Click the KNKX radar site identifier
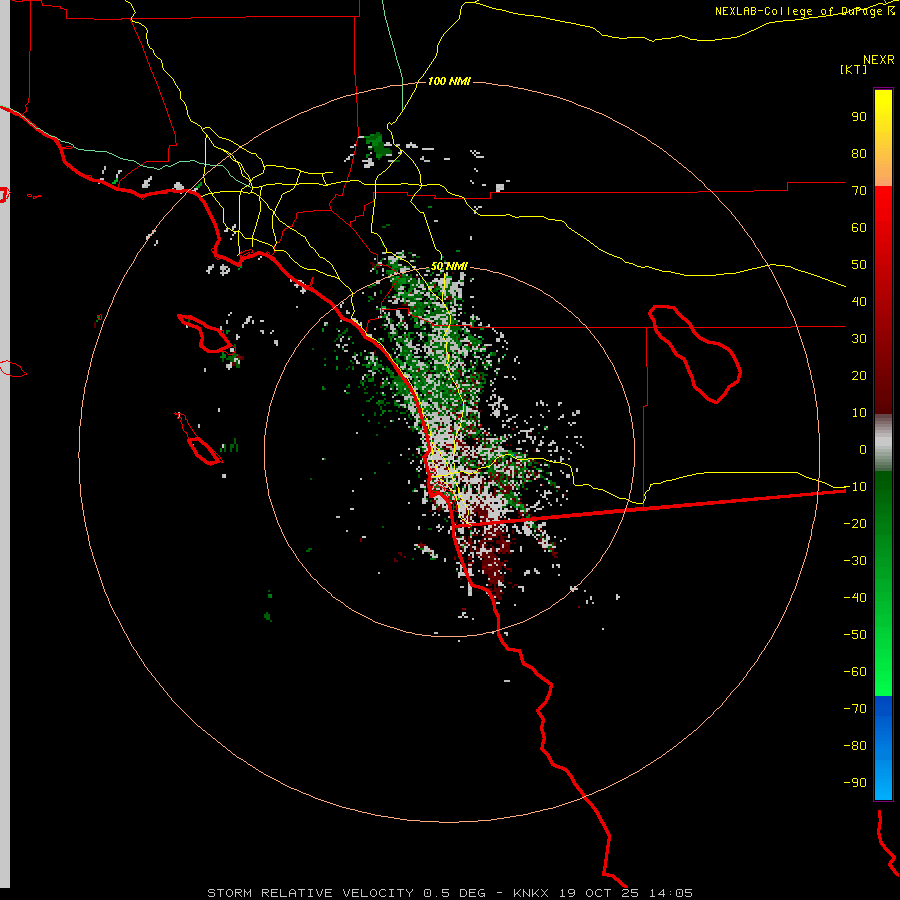900x900 pixels. tap(531, 893)
